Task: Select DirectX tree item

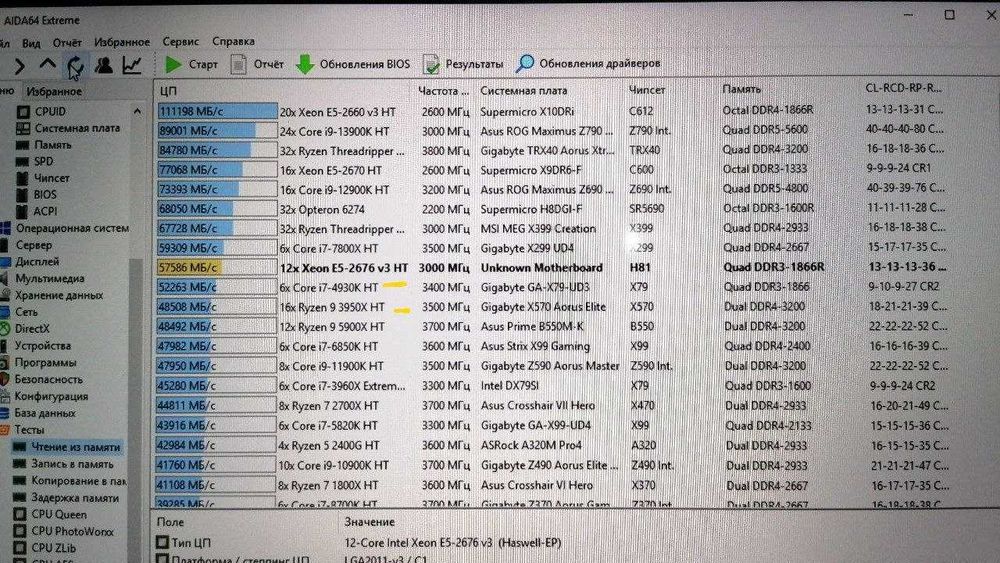Action: click(x=25, y=329)
